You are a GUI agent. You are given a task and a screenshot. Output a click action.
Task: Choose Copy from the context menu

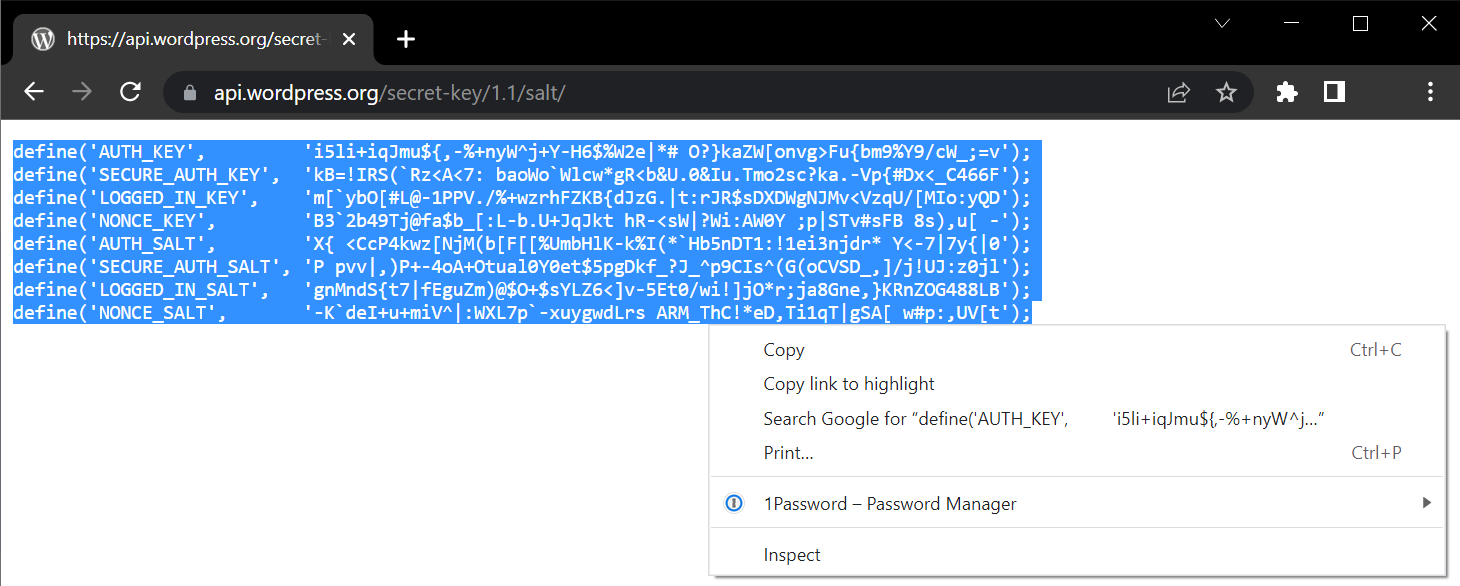(x=784, y=350)
